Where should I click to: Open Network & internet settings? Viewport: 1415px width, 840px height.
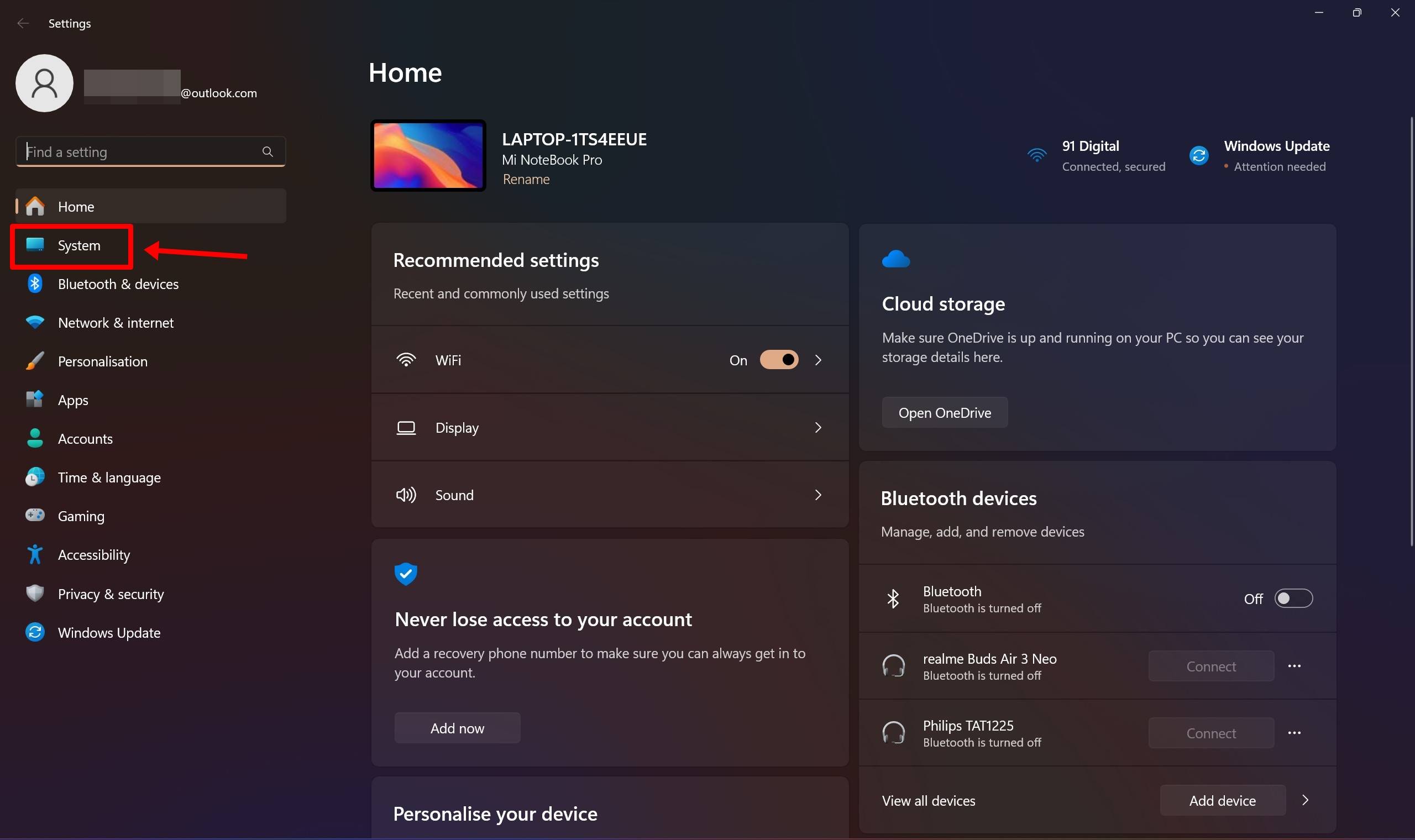[116, 322]
